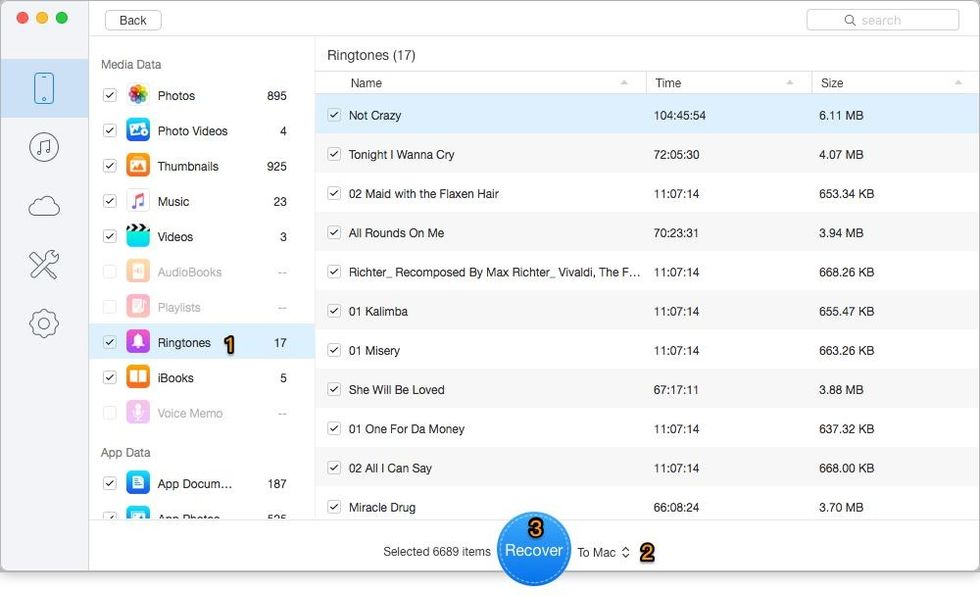Screen dimensions: 980x596
Task: Uncheck the Not Crazy ringtone checkbox
Action: coord(334,115)
